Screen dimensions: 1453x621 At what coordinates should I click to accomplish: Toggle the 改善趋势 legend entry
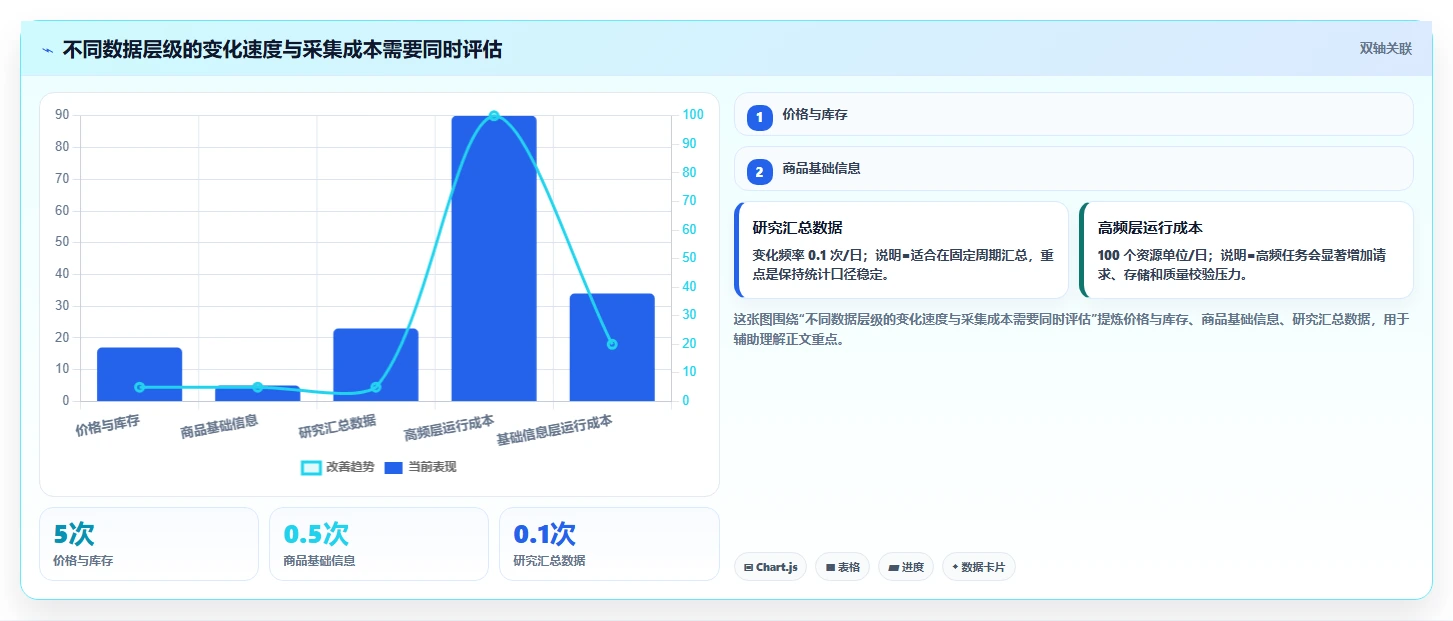tap(338, 467)
